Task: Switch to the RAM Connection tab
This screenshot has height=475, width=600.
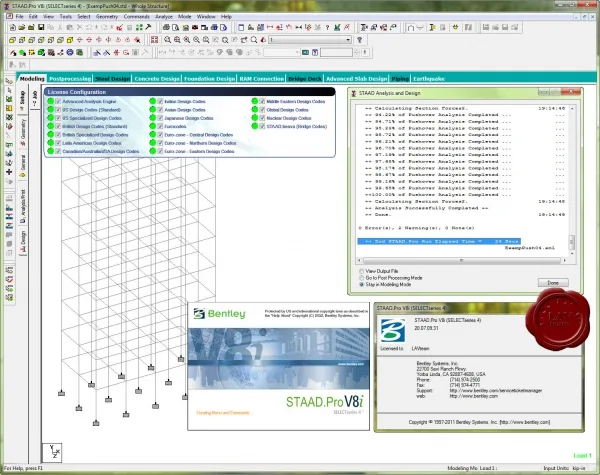Action: click(262, 78)
